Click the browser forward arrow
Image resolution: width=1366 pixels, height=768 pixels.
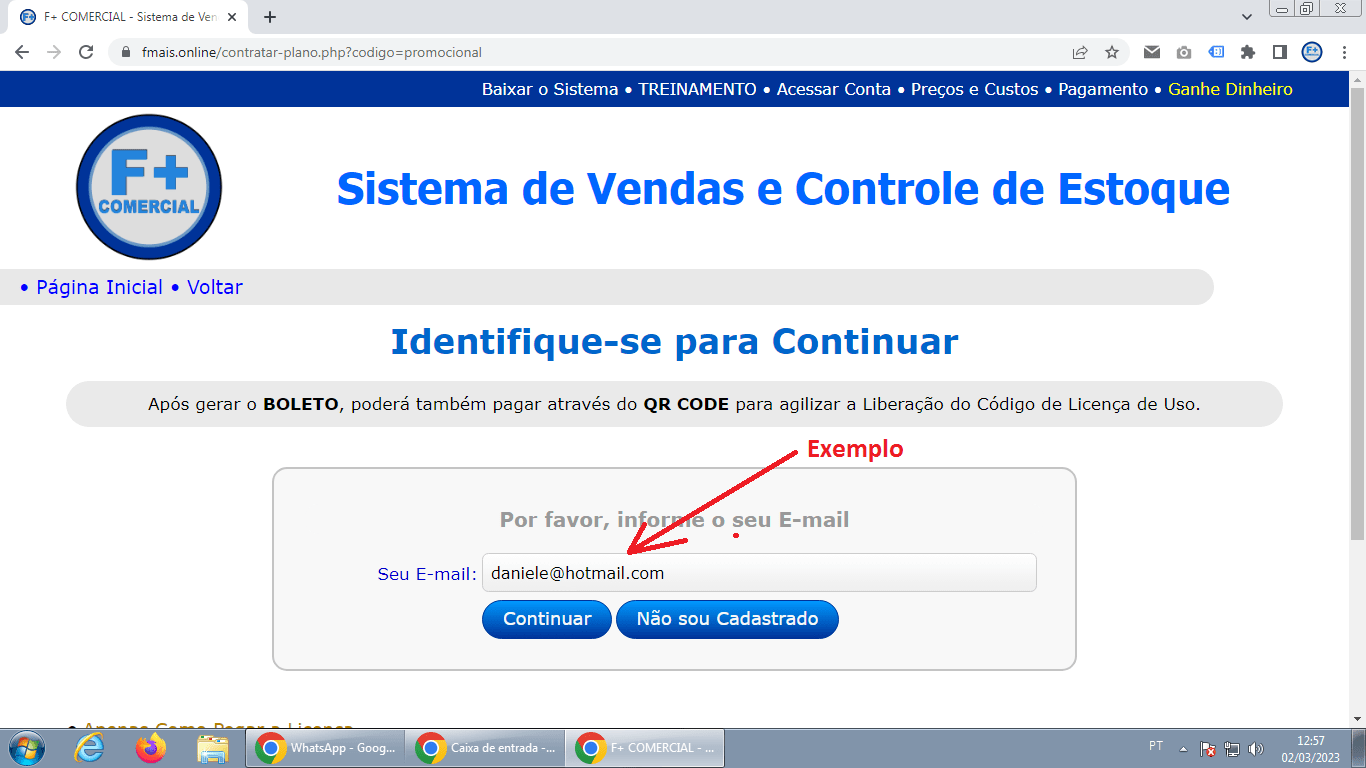tap(54, 52)
